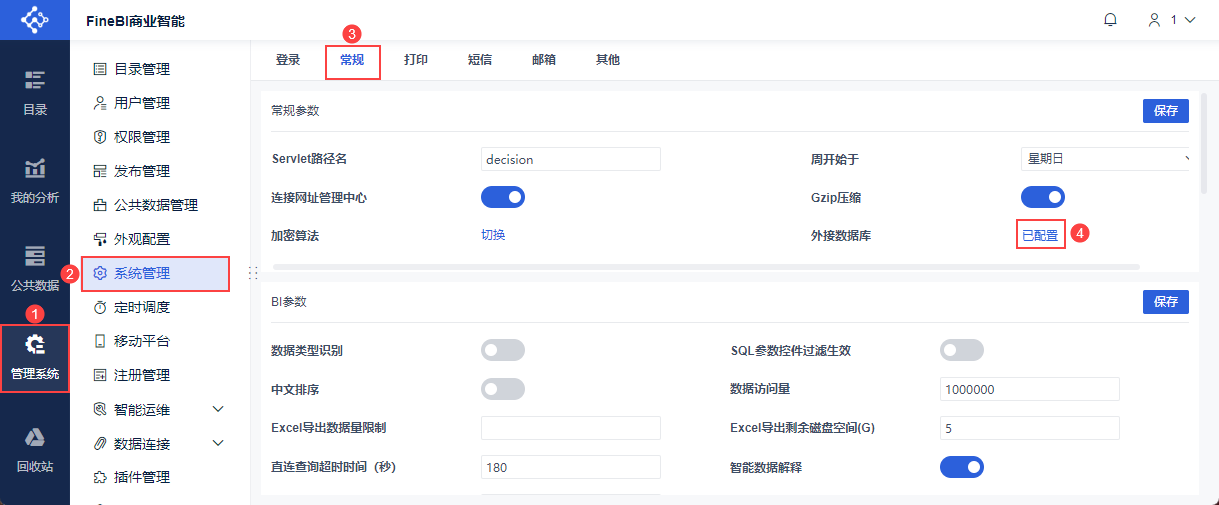Viewport: 1219px width, 505px height.
Task: Open 公共数据 in the left navigation bar
Action: pos(35,268)
